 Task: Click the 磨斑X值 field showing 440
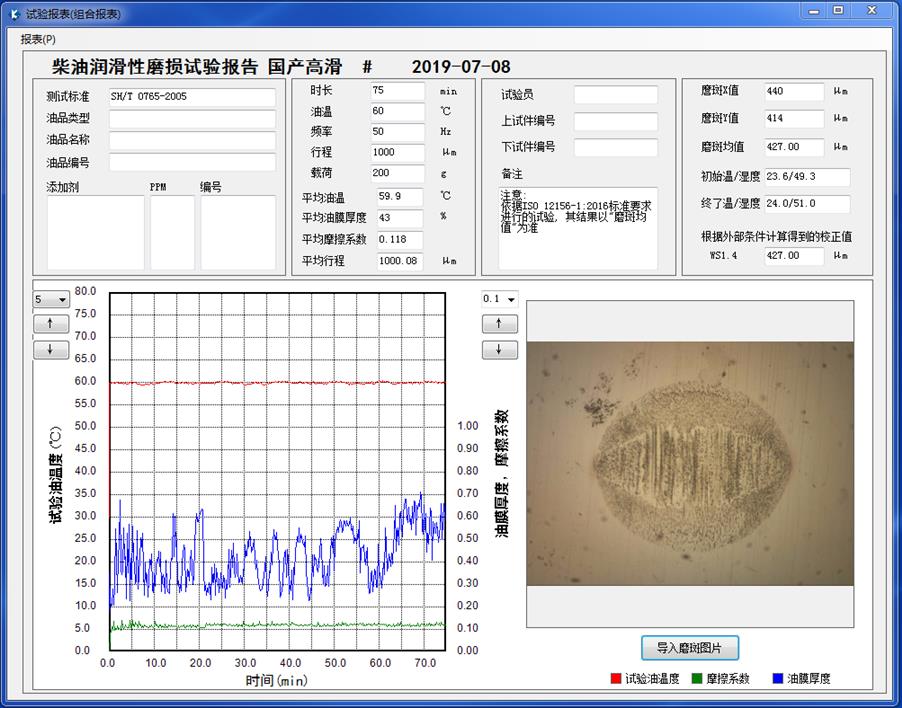794,91
